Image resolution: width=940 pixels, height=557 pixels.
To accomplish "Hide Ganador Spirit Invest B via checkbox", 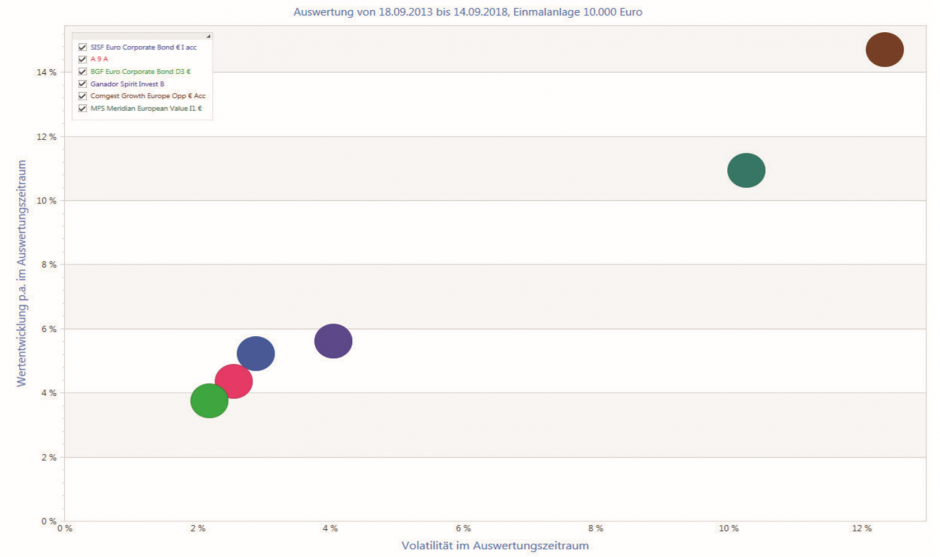I will click(x=82, y=84).
